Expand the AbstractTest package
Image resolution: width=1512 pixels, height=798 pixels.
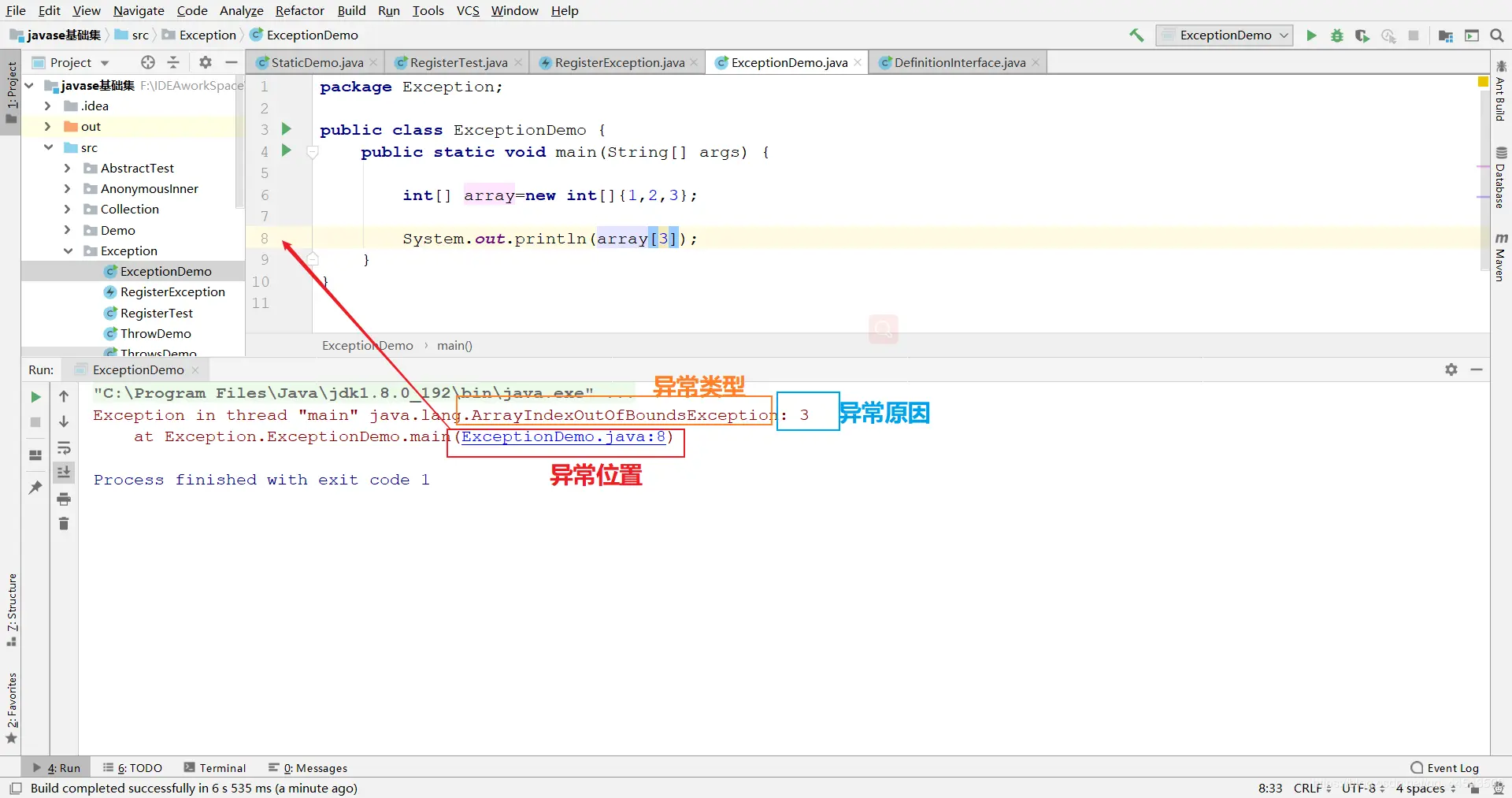click(x=68, y=168)
